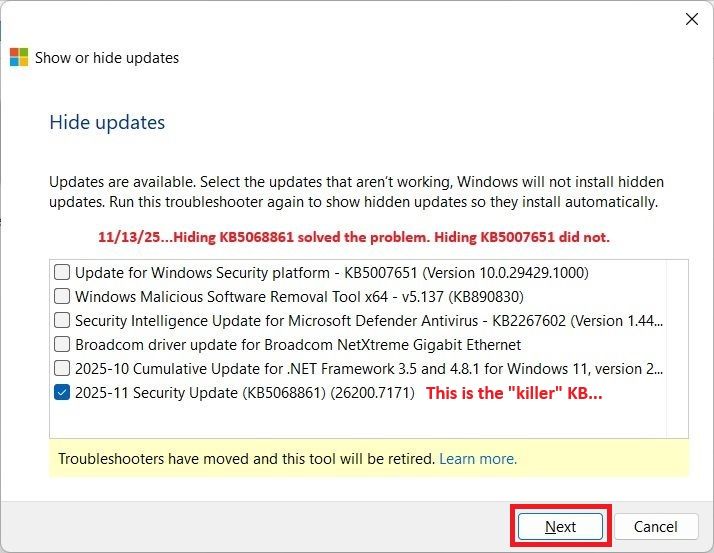Click the Windows logo icon in title
Image resolution: width=714 pixels, height=553 pixels.
[19, 57]
